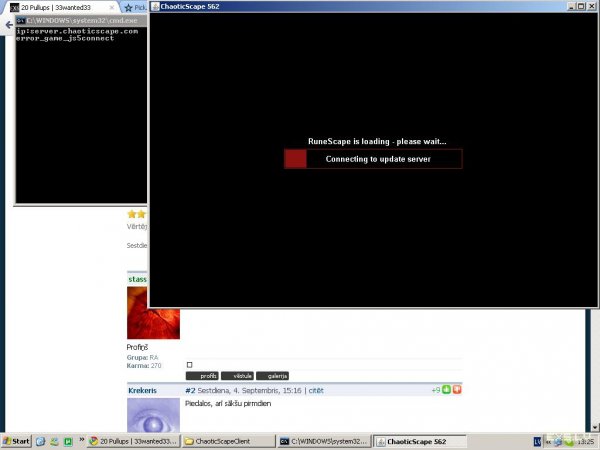
Task: Click stass's red leaf avatar image
Action: [x=153, y=313]
